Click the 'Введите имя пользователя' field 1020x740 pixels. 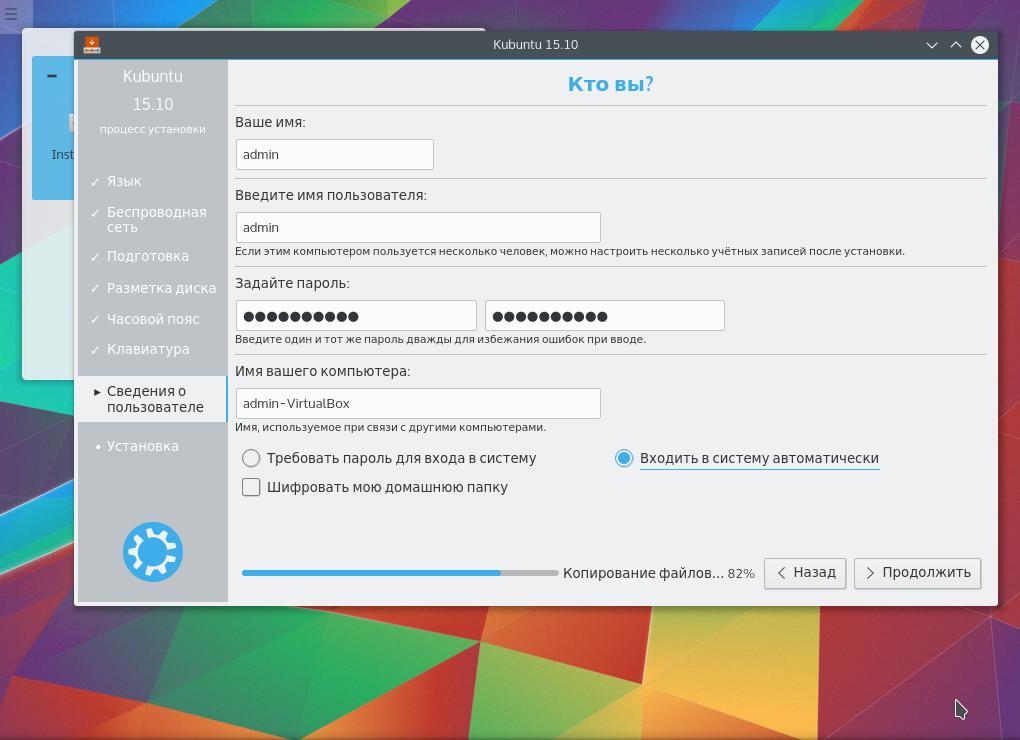click(x=418, y=227)
